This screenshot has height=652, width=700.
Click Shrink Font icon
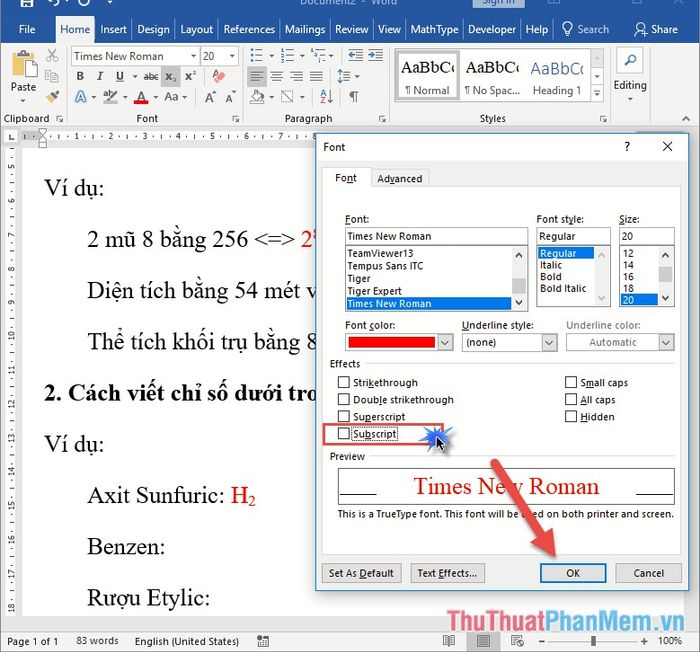pos(230,96)
